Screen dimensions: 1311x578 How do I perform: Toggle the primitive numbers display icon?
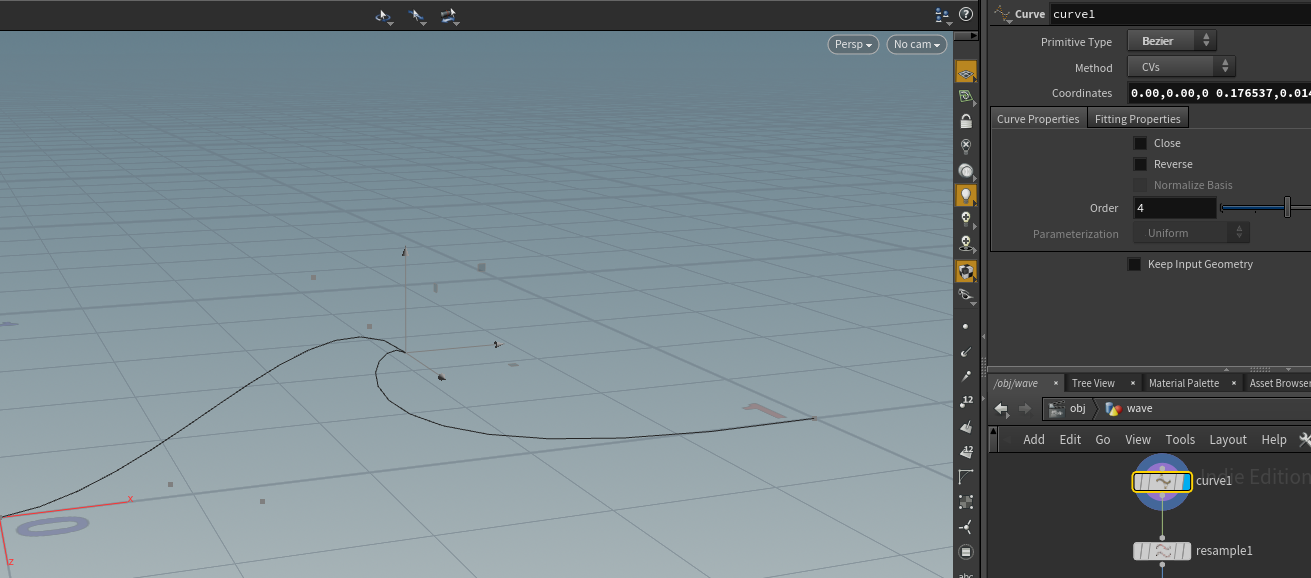965,452
